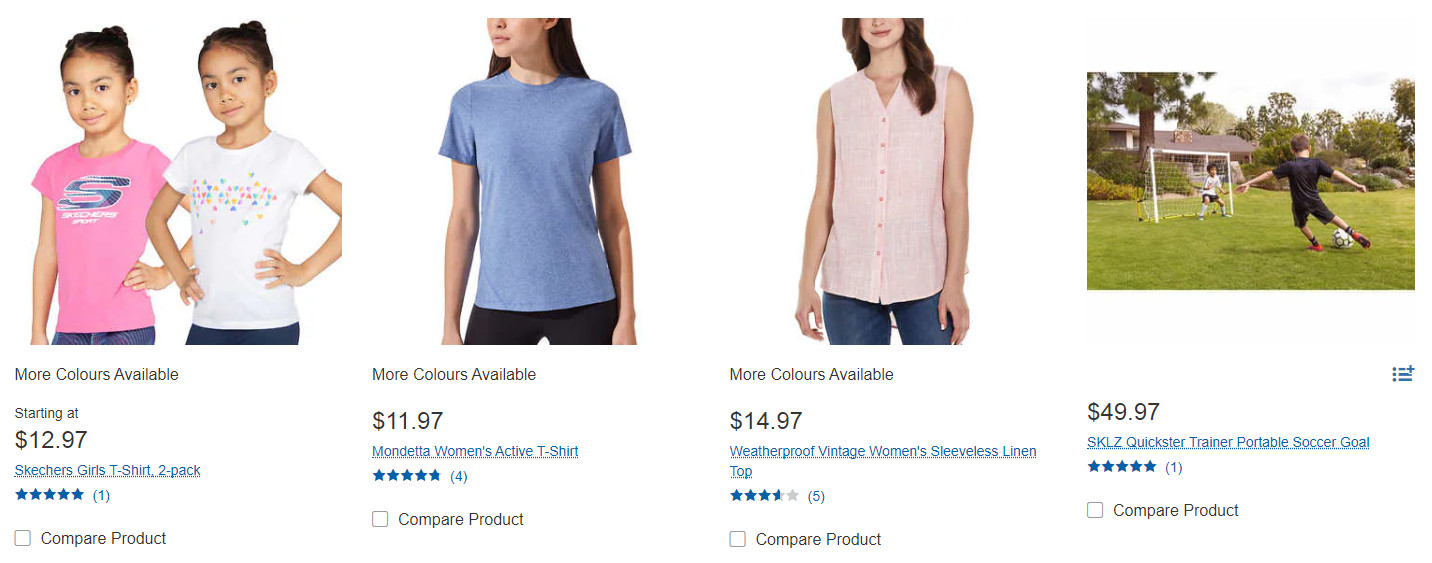Click the $49.97 price of the soccer goal
1432x563 pixels.
1123,412
